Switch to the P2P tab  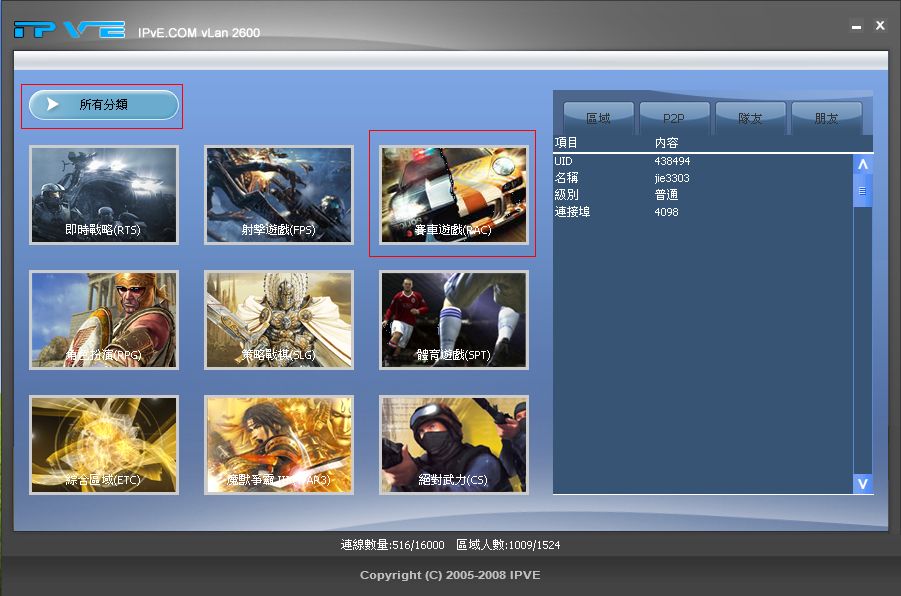[674, 118]
